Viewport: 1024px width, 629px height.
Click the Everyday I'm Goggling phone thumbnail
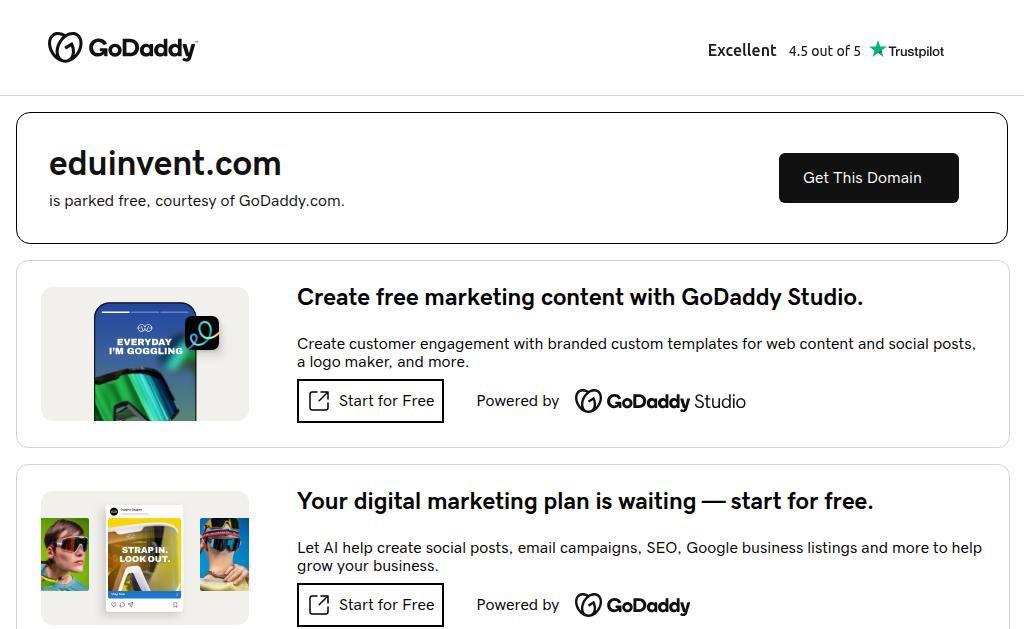144,362
